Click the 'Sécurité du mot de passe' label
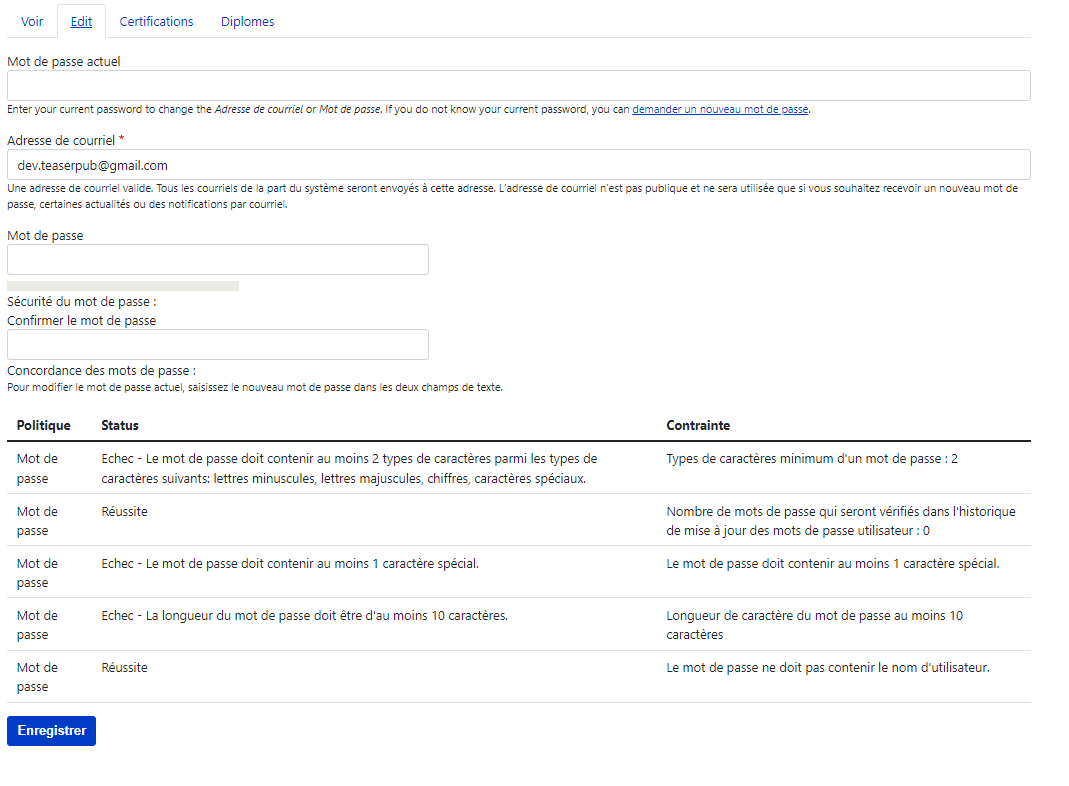Viewport: 1069px width, 786px height. coord(82,301)
